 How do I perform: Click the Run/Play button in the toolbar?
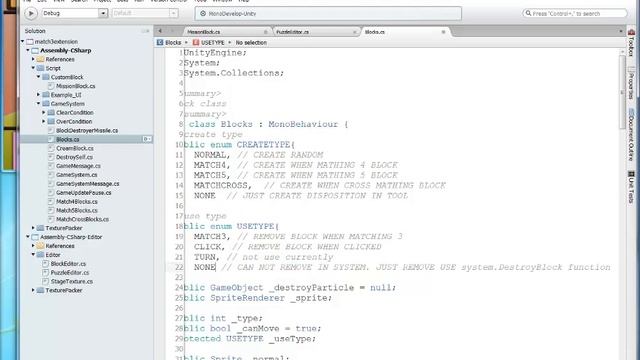click(31, 13)
